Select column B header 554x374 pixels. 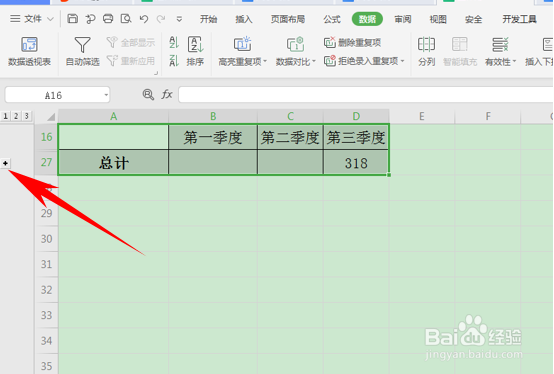point(213,117)
